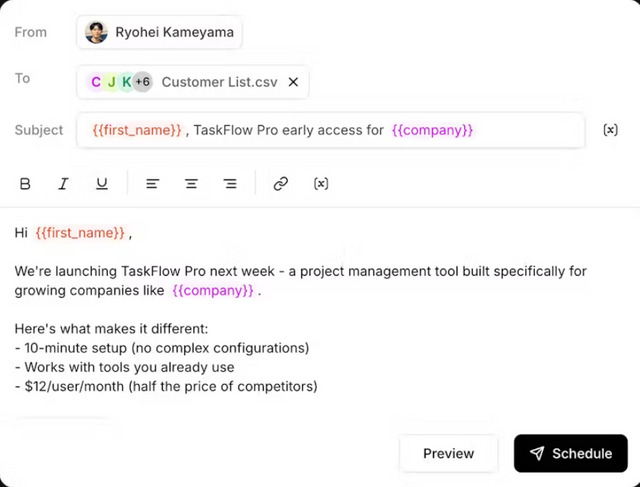Select the {{company}} tag in subject

(x=432, y=130)
